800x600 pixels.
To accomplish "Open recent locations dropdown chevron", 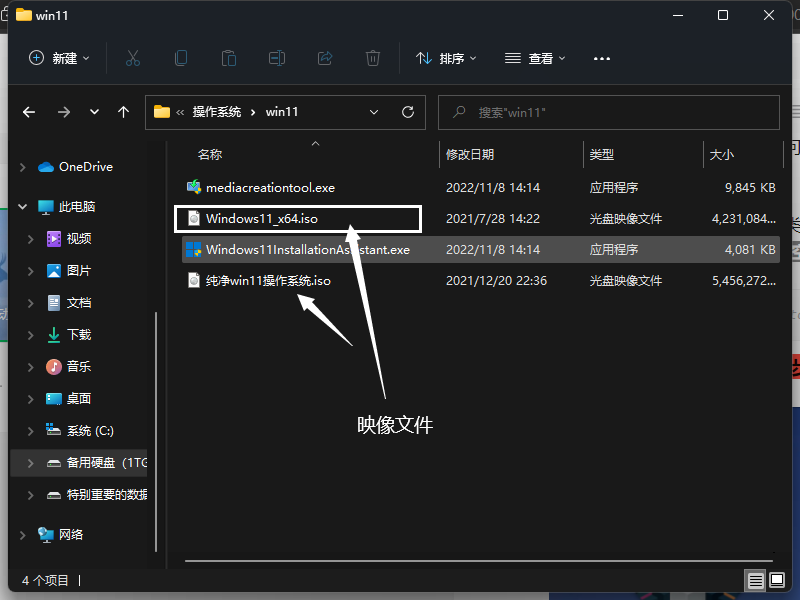I will pos(94,112).
